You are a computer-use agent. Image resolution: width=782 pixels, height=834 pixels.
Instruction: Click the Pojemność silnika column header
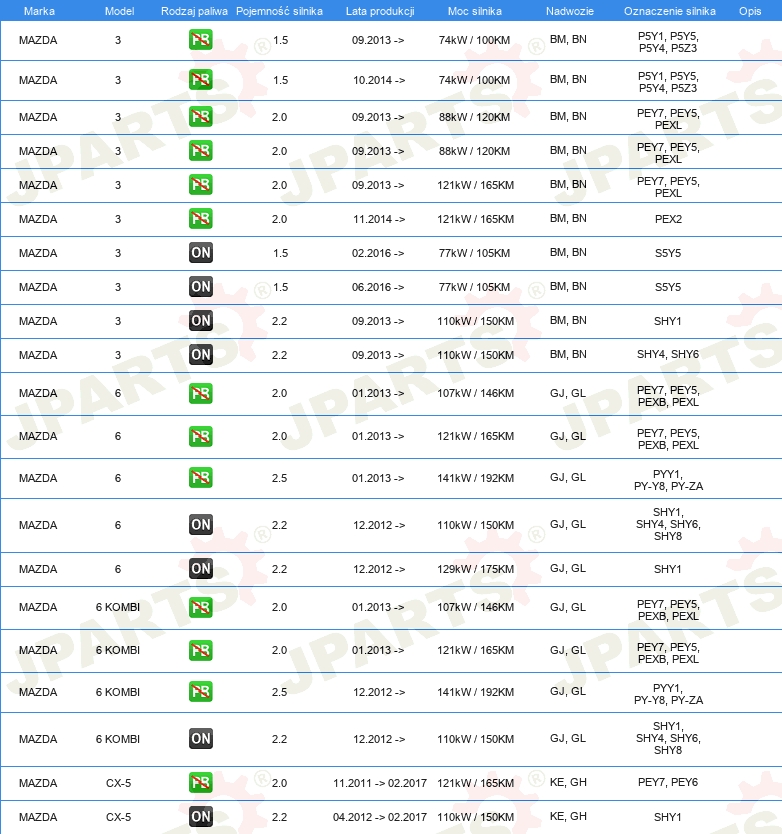click(x=279, y=11)
